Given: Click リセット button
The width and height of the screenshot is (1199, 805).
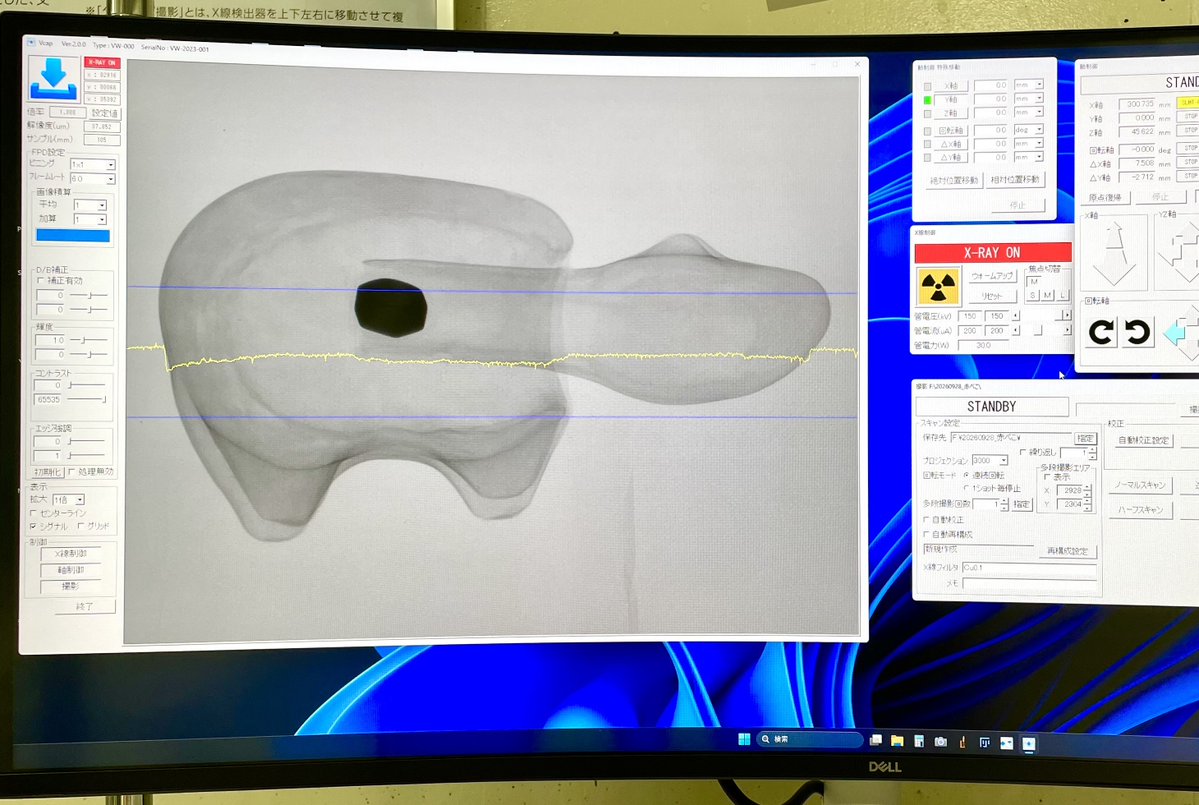Looking at the screenshot, I should [x=992, y=297].
